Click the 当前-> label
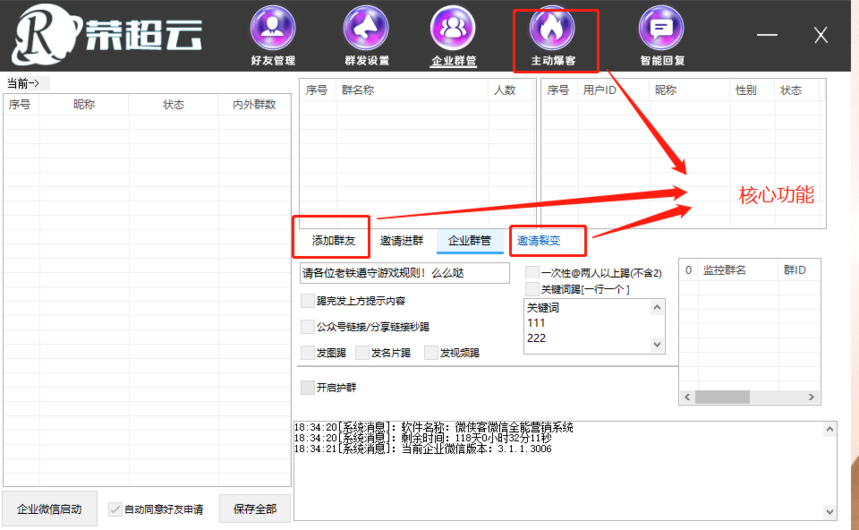This screenshot has width=859, height=530. (23, 83)
